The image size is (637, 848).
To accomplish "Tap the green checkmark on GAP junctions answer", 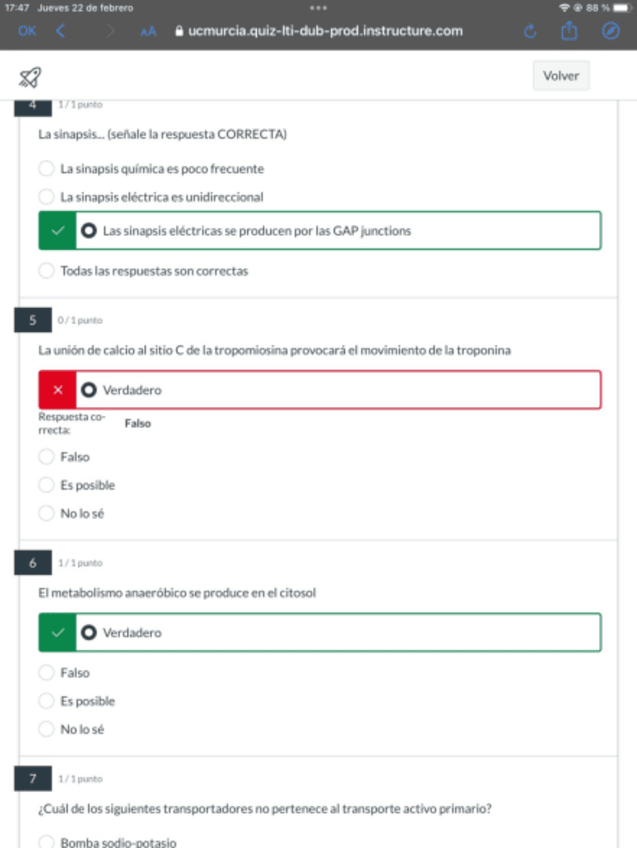I will tap(57, 230).
